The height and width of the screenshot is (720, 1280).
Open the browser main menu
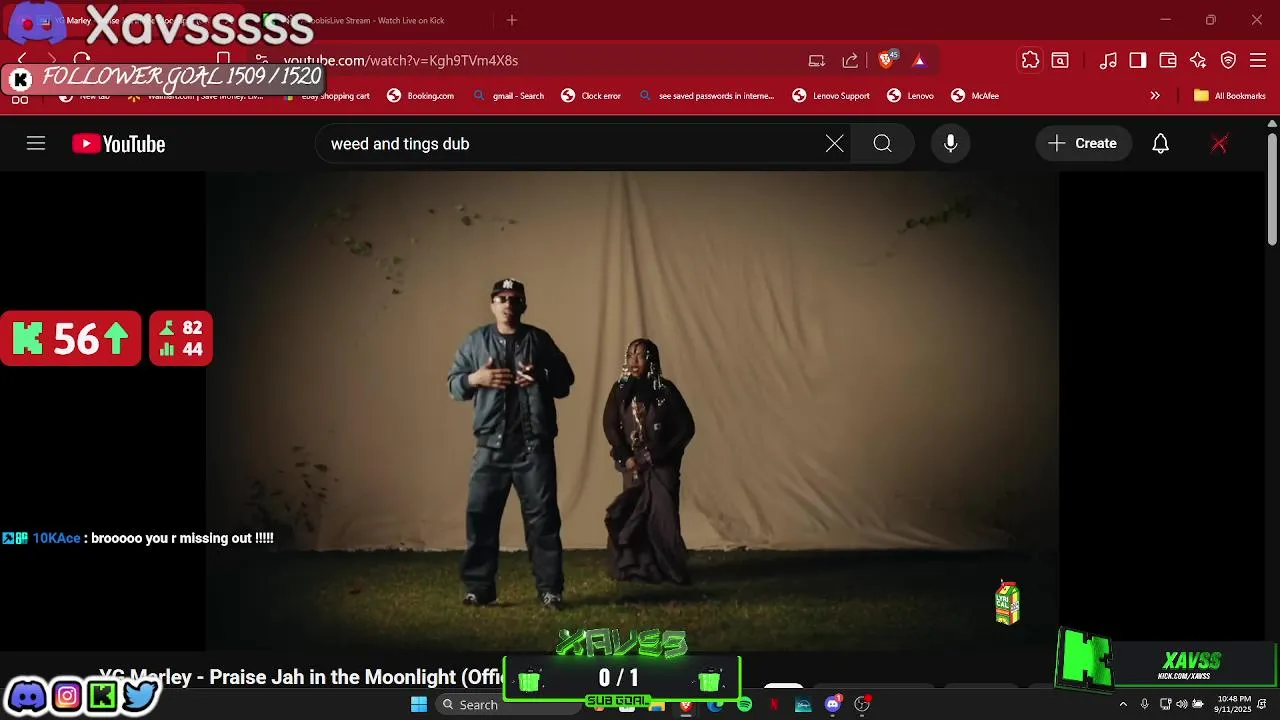[x=1258, y=61]
